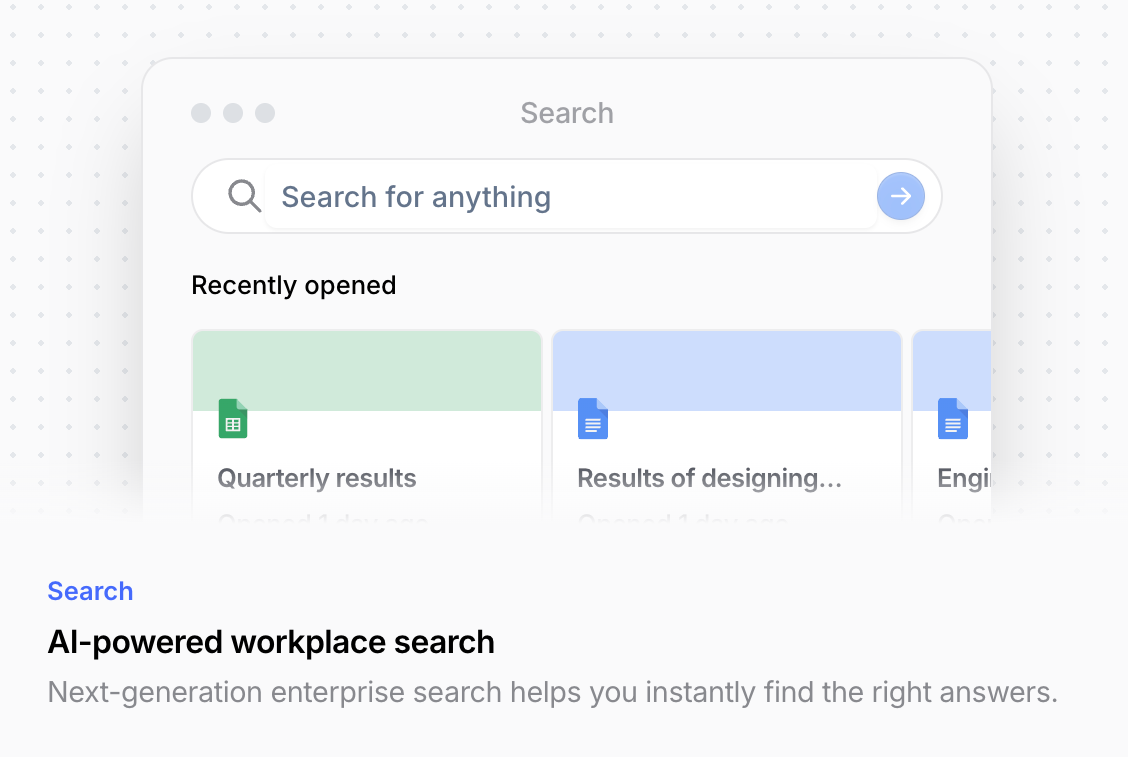Click the first window control dot
1128x757 pixels.
[x=201, y=113]
